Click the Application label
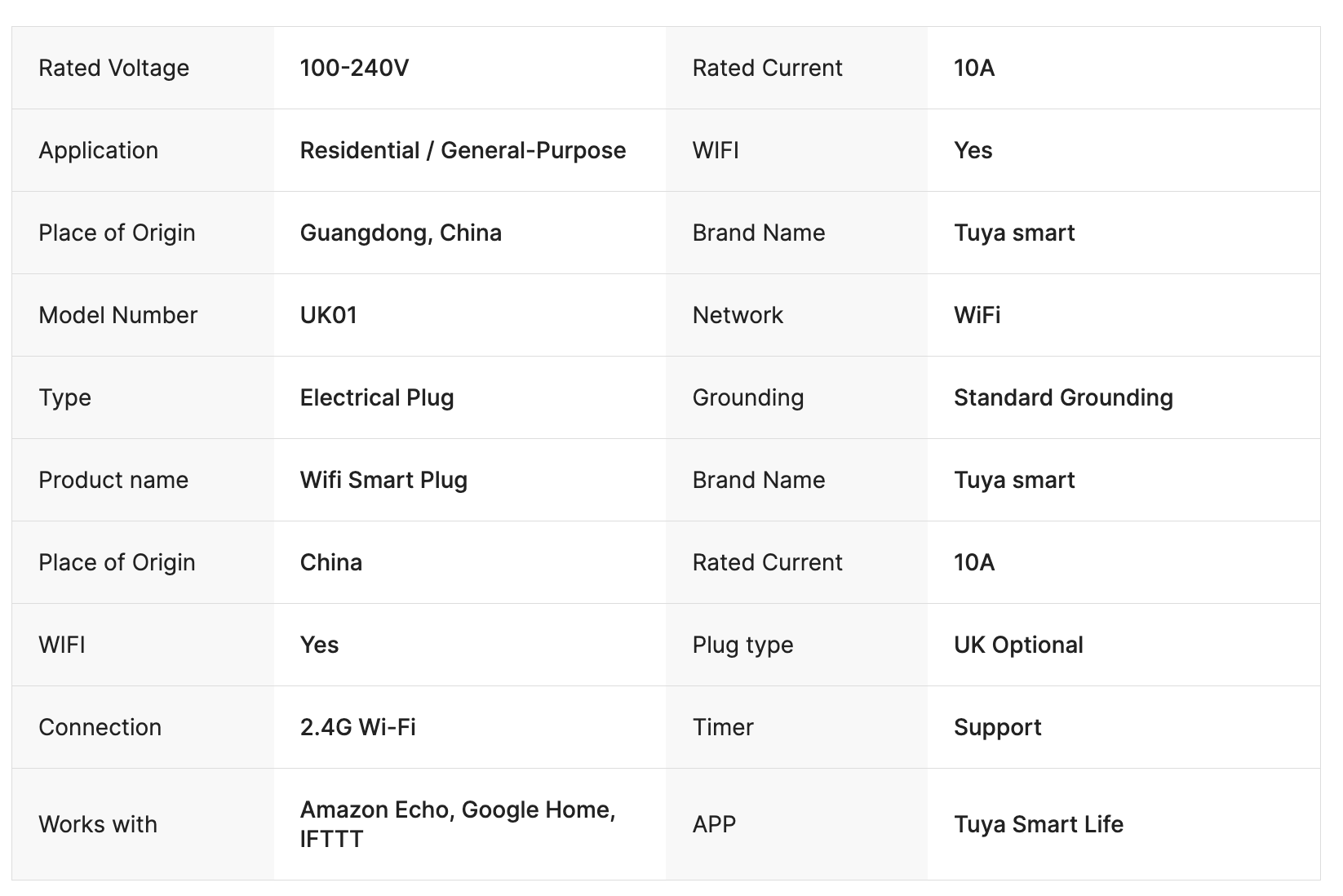1343x896 pixels. (x=98, y=150)
